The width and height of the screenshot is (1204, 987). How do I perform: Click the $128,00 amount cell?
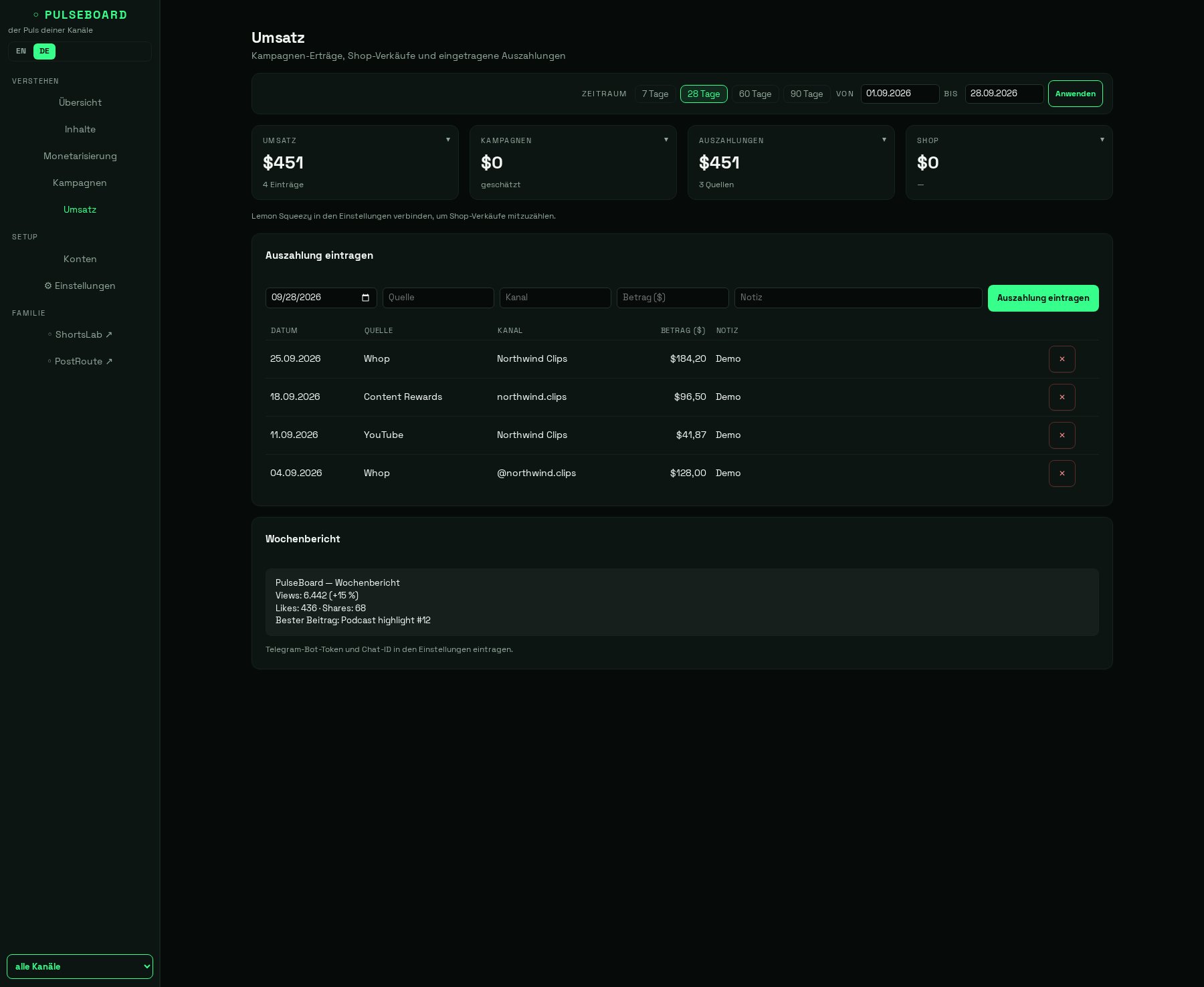(688, 473)
